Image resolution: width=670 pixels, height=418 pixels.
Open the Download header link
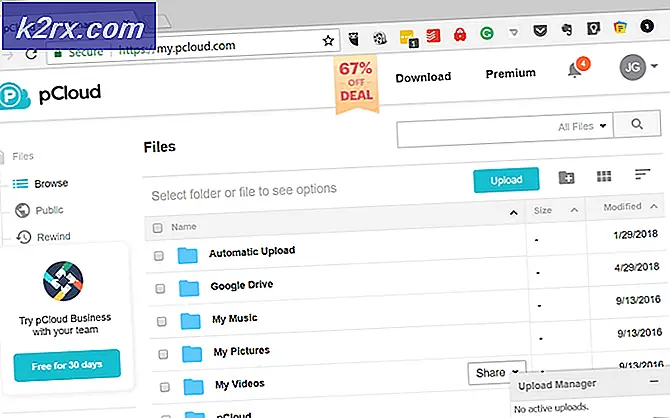pyautogui.click(x=423, y=77)
